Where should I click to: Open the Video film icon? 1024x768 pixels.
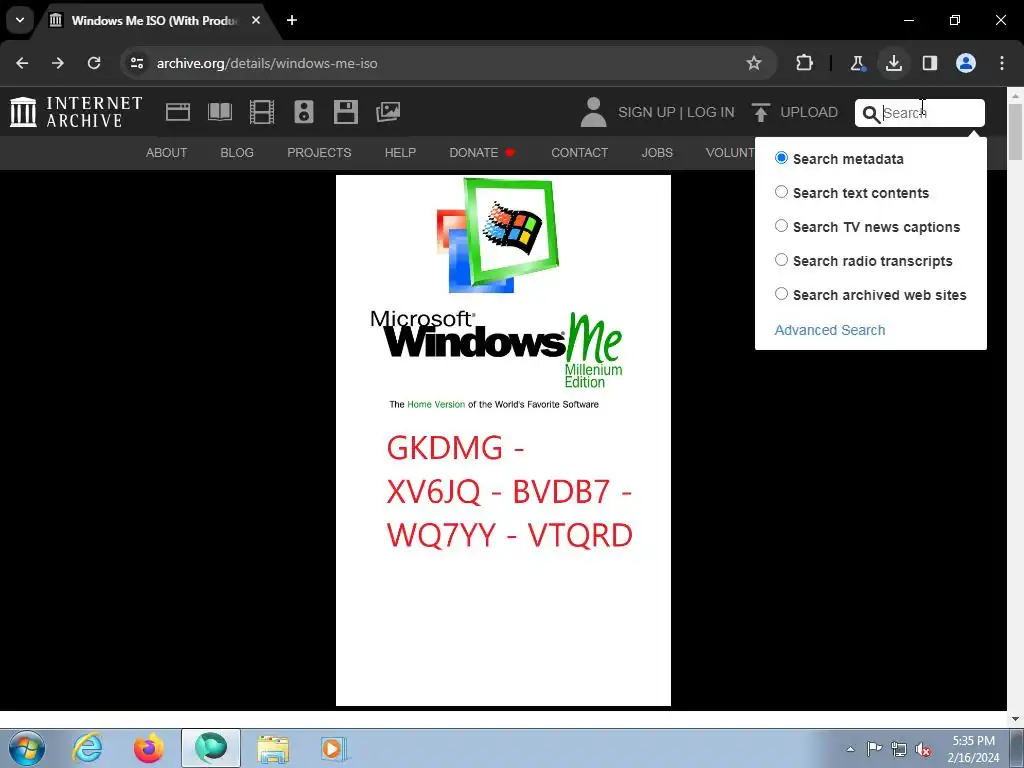point(262,112)
